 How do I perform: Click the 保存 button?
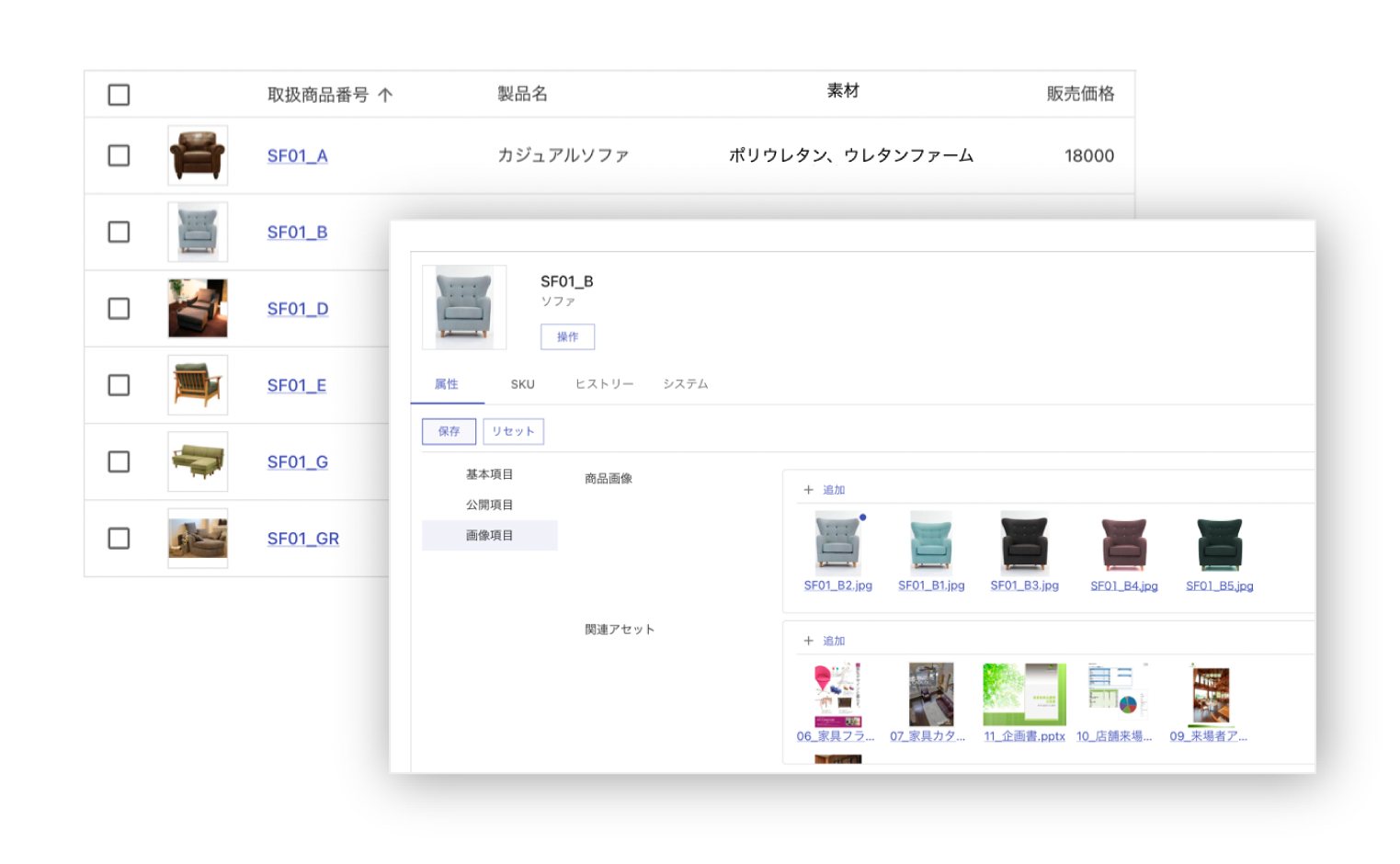(x=449, y=432)
